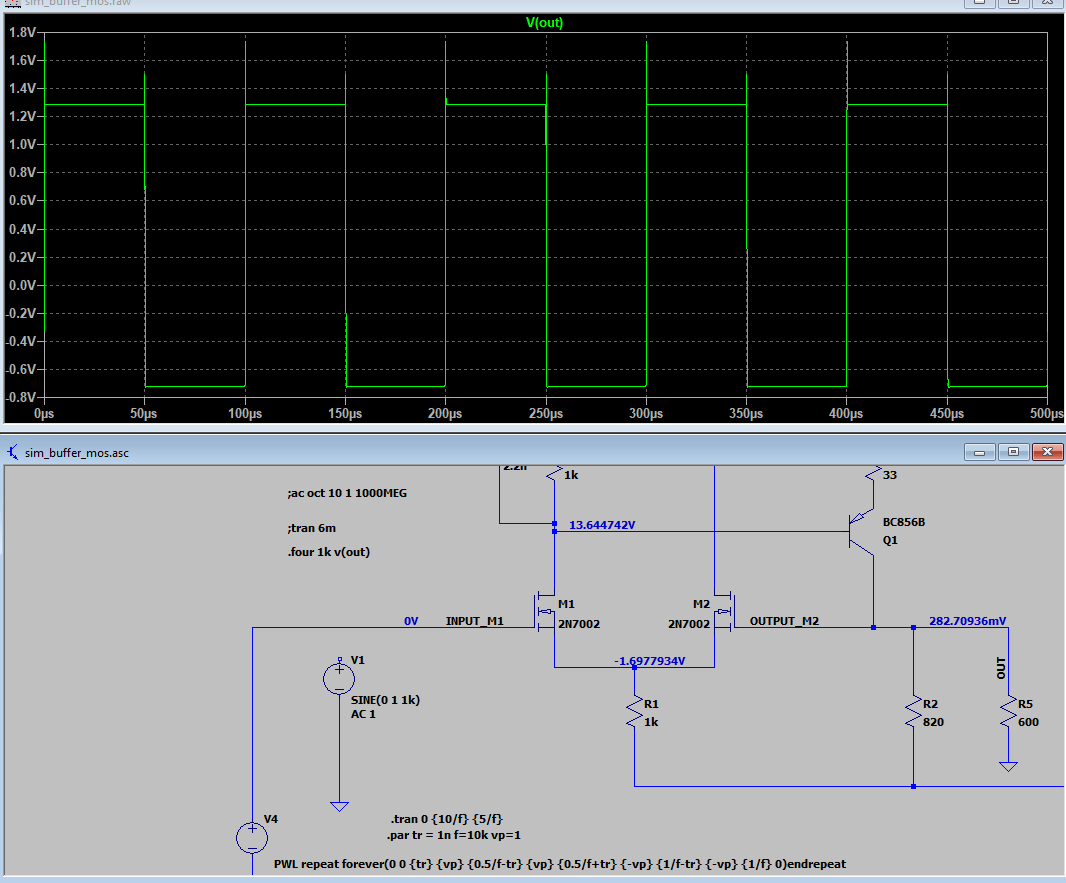Click the 0.0V label on the Y axis
The image size is (1066, 883).
(x=22, y=285)
